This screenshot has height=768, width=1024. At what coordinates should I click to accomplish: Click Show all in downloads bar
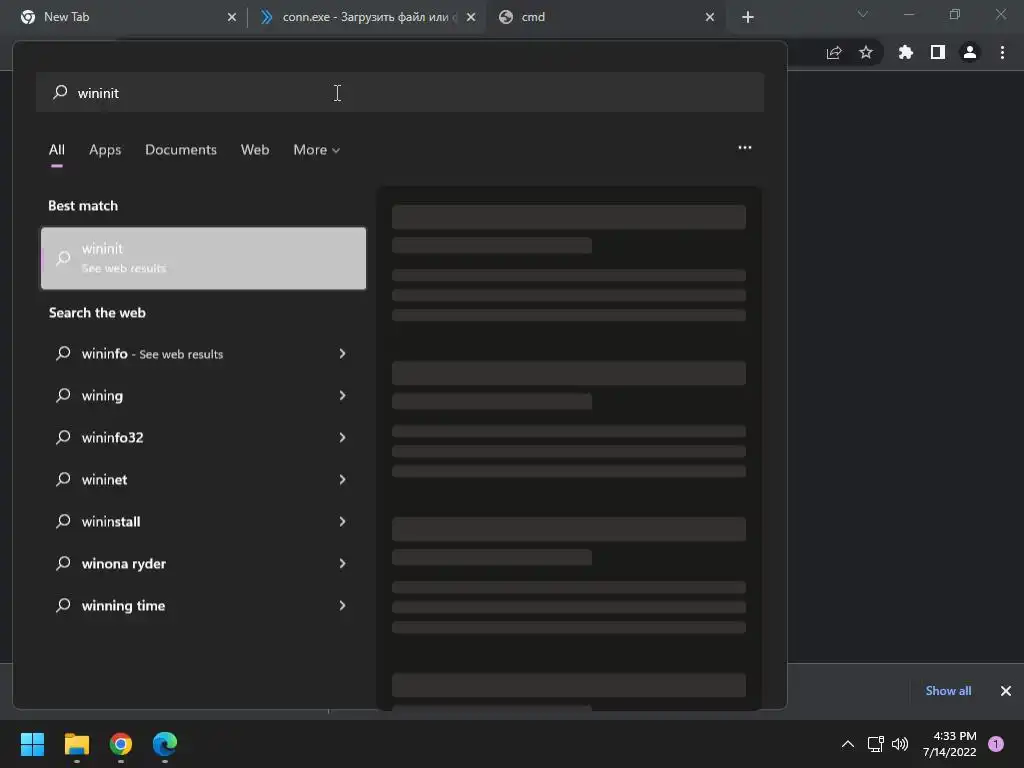(948, 690)
